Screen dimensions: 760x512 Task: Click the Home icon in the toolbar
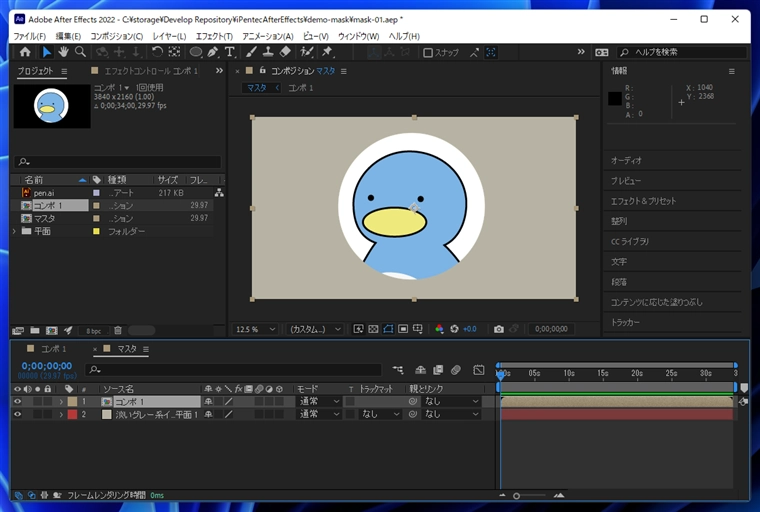(x=25, y=52)
